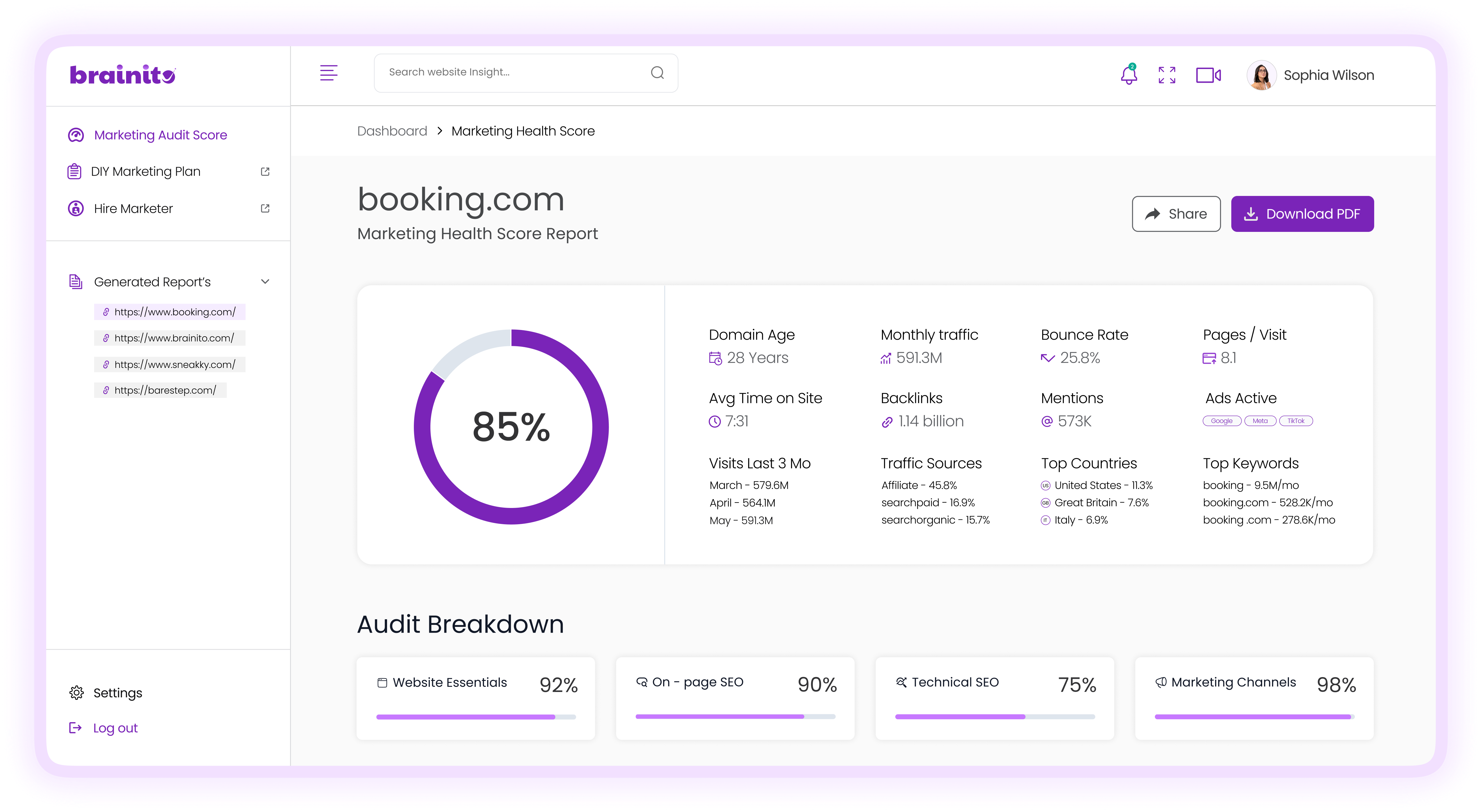
Task: Go to Dashboard breadcrumb
Action: tap(392, 131)
